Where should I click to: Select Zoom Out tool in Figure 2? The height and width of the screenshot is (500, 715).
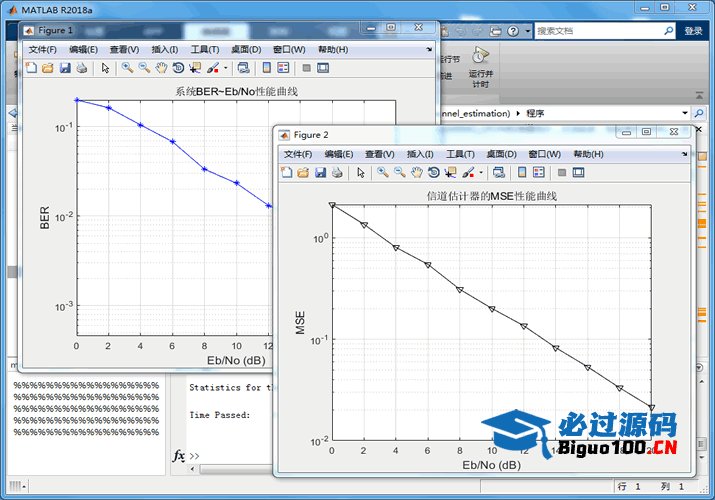[399, 172]
